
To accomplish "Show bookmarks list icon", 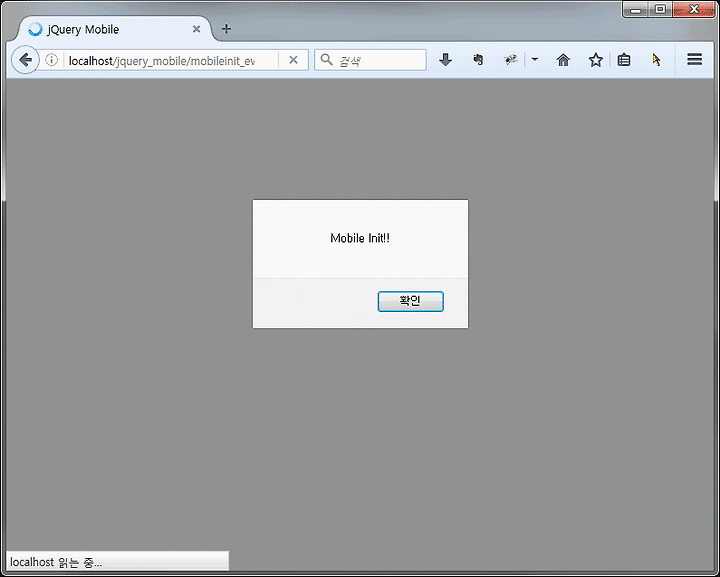I will coord(624,60).
